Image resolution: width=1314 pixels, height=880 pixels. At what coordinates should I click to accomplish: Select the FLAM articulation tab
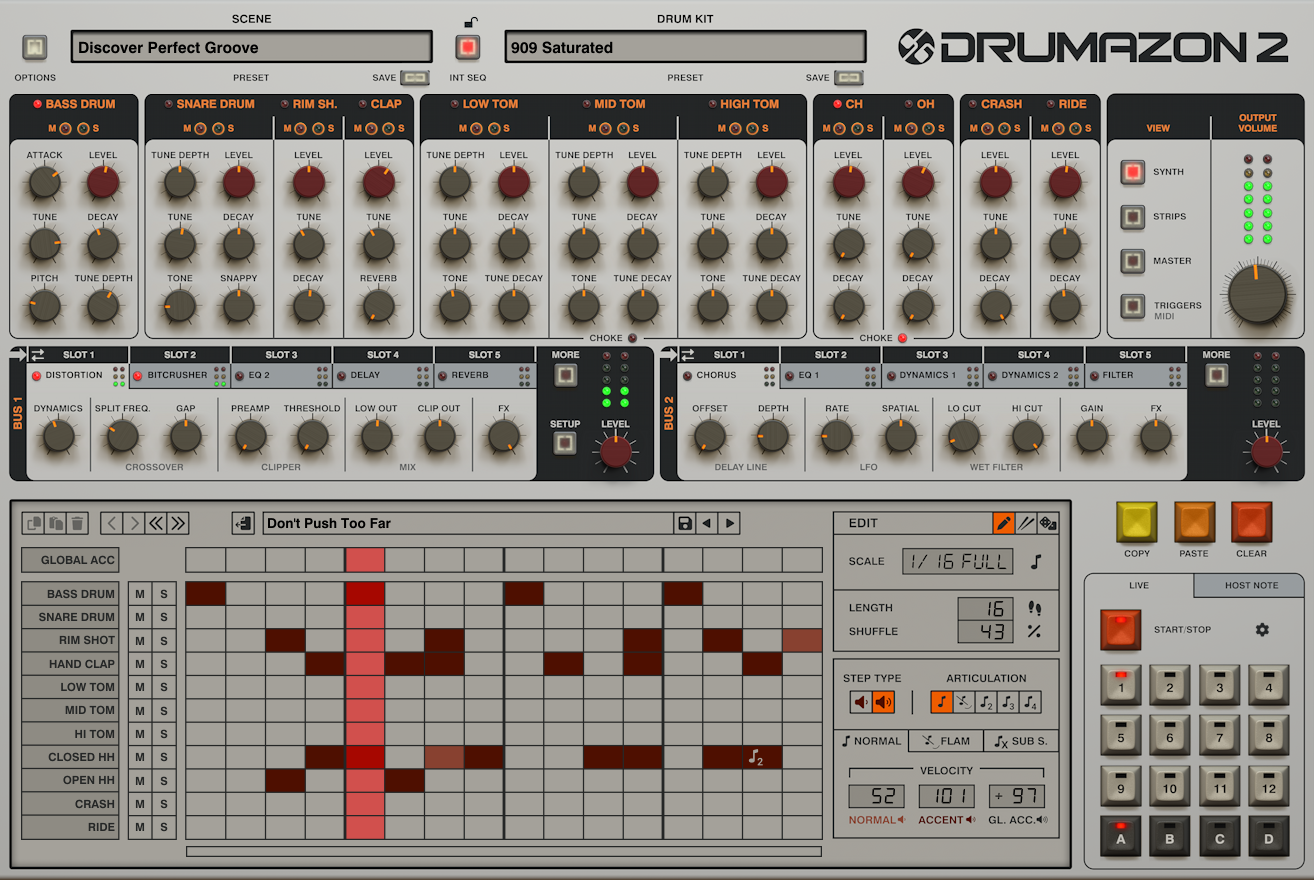point(944,740)
